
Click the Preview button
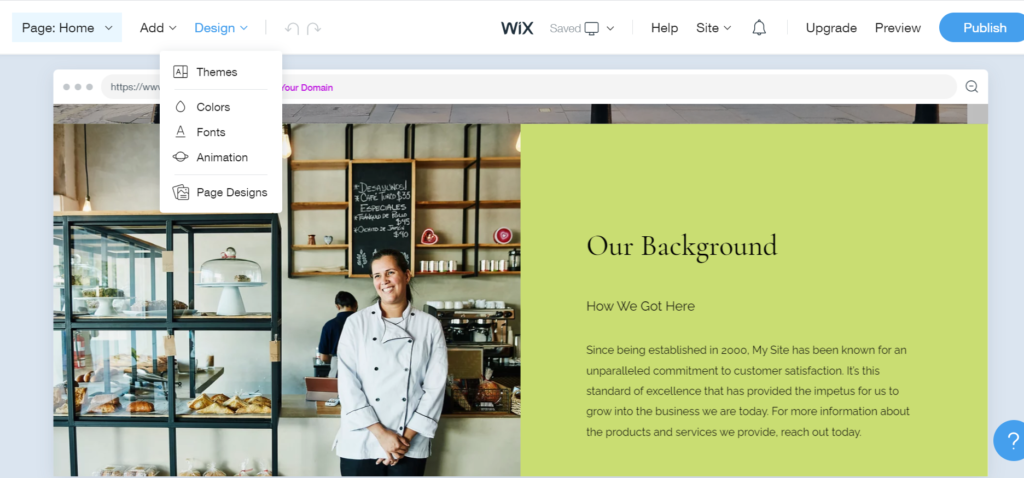pos(898,28)
